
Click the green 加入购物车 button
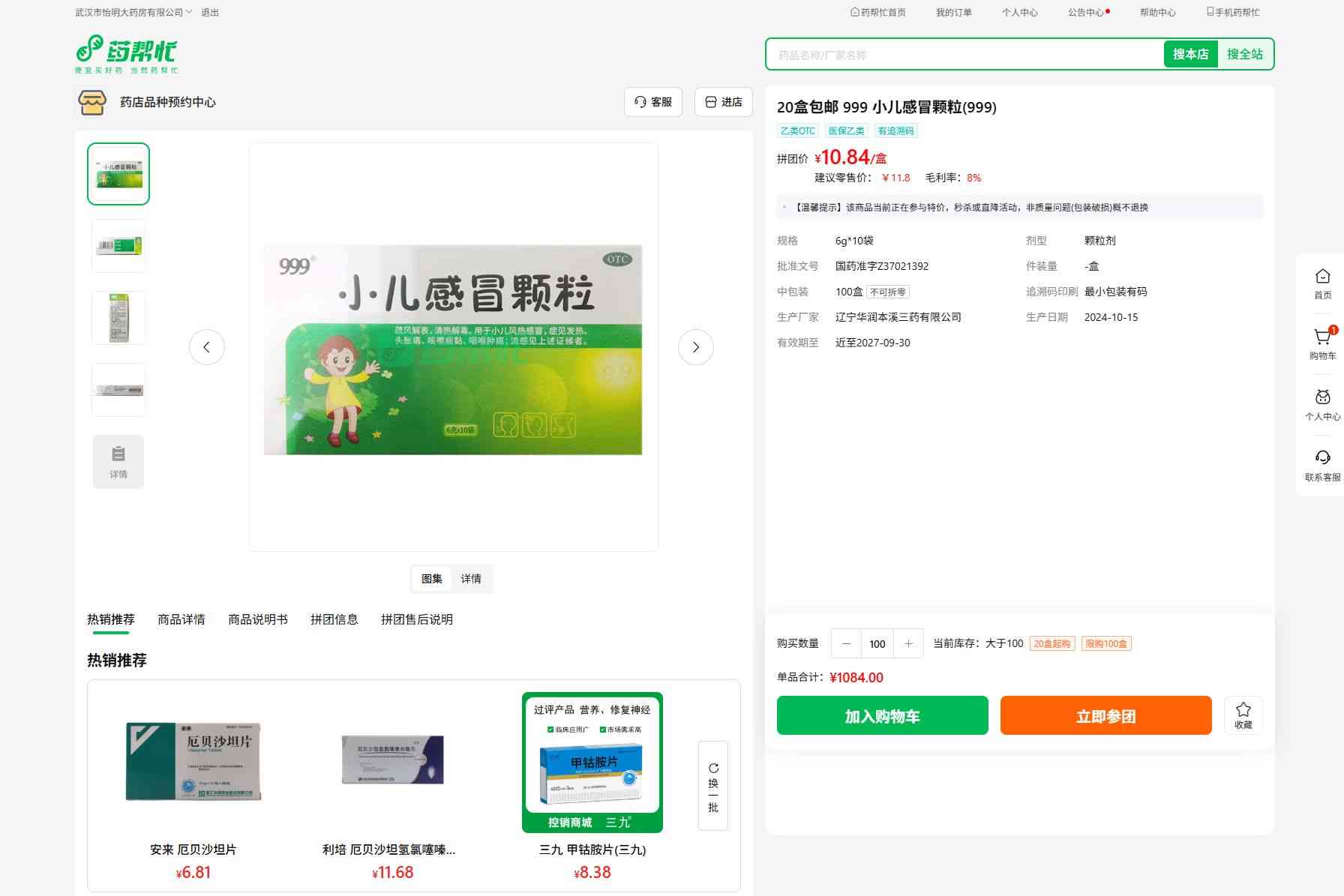(x=882, y=716)
